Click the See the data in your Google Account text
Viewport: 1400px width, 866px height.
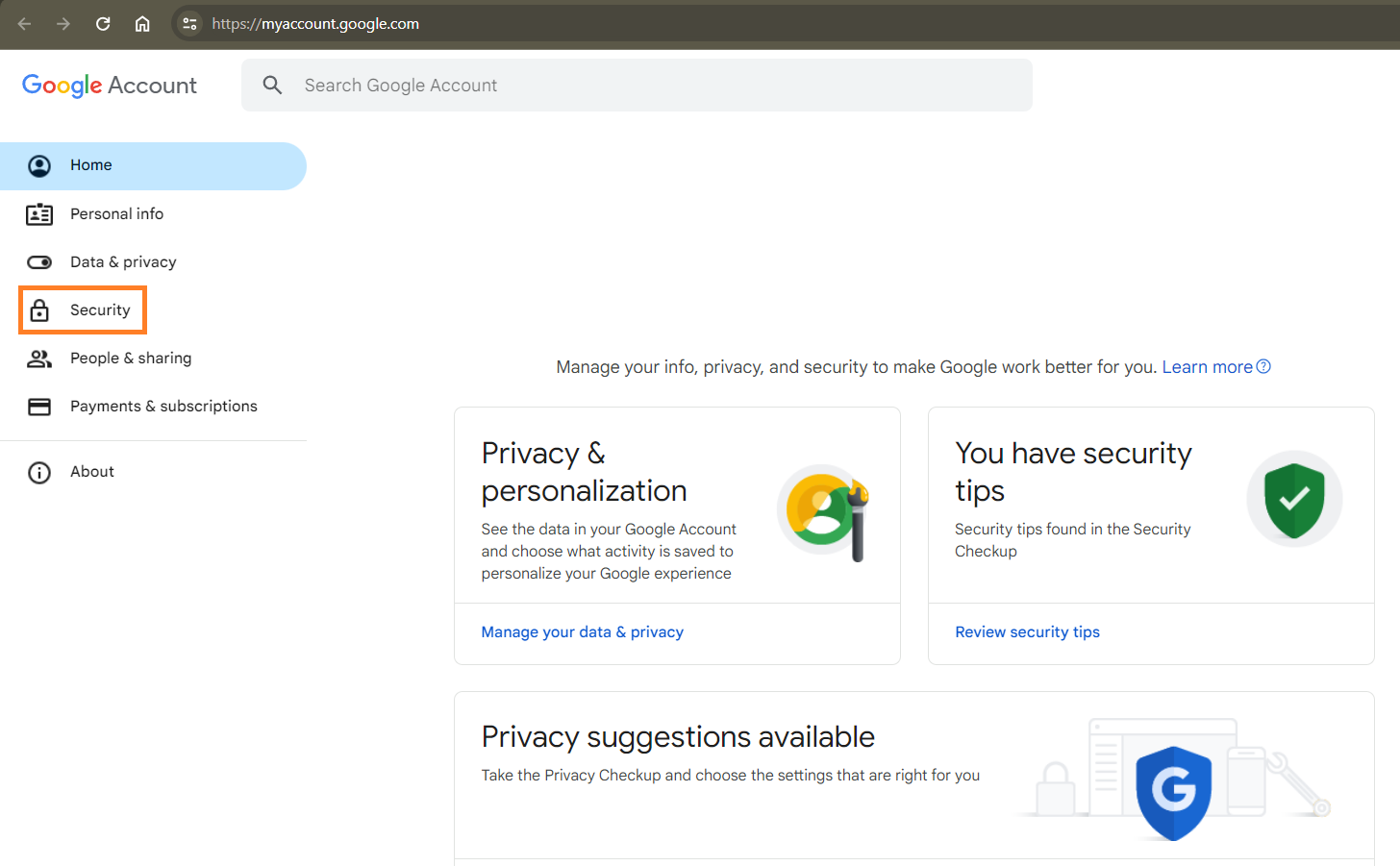[609, 552]
